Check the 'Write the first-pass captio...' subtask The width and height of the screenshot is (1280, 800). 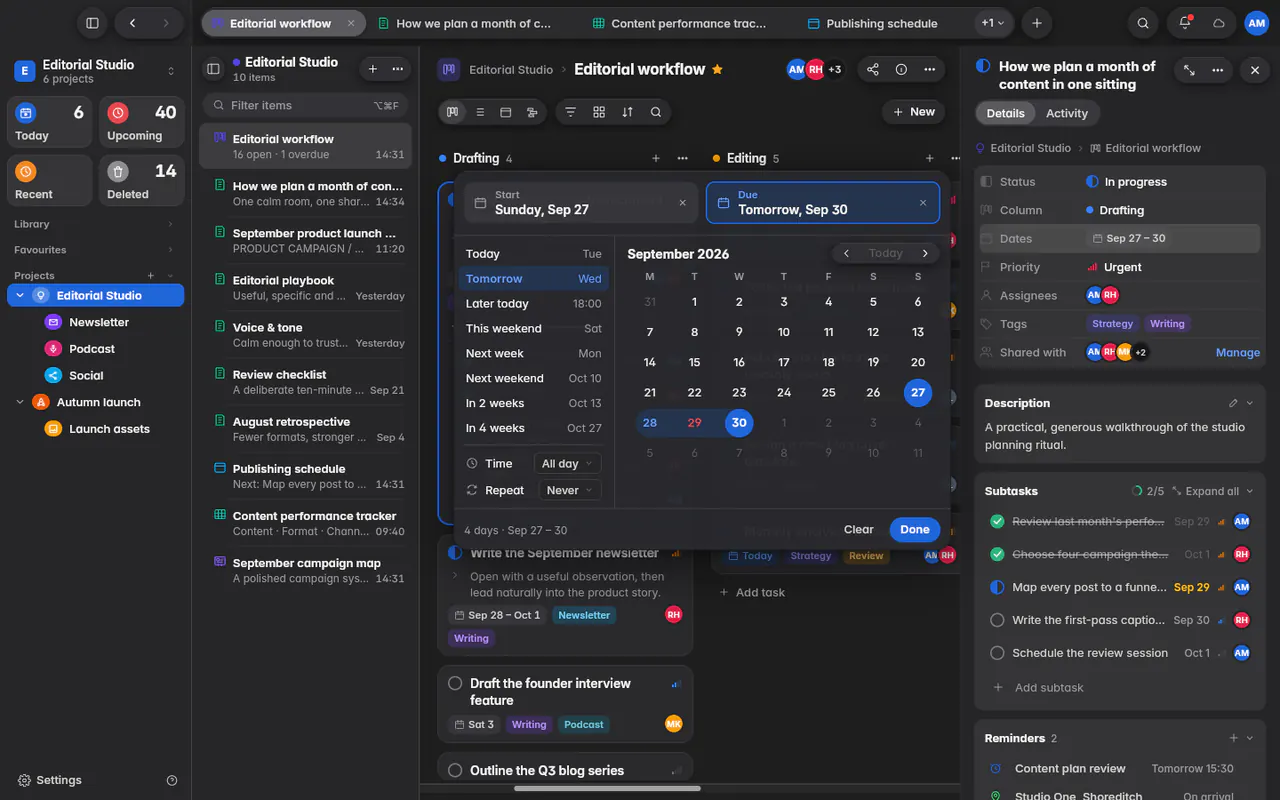point(997,620)
